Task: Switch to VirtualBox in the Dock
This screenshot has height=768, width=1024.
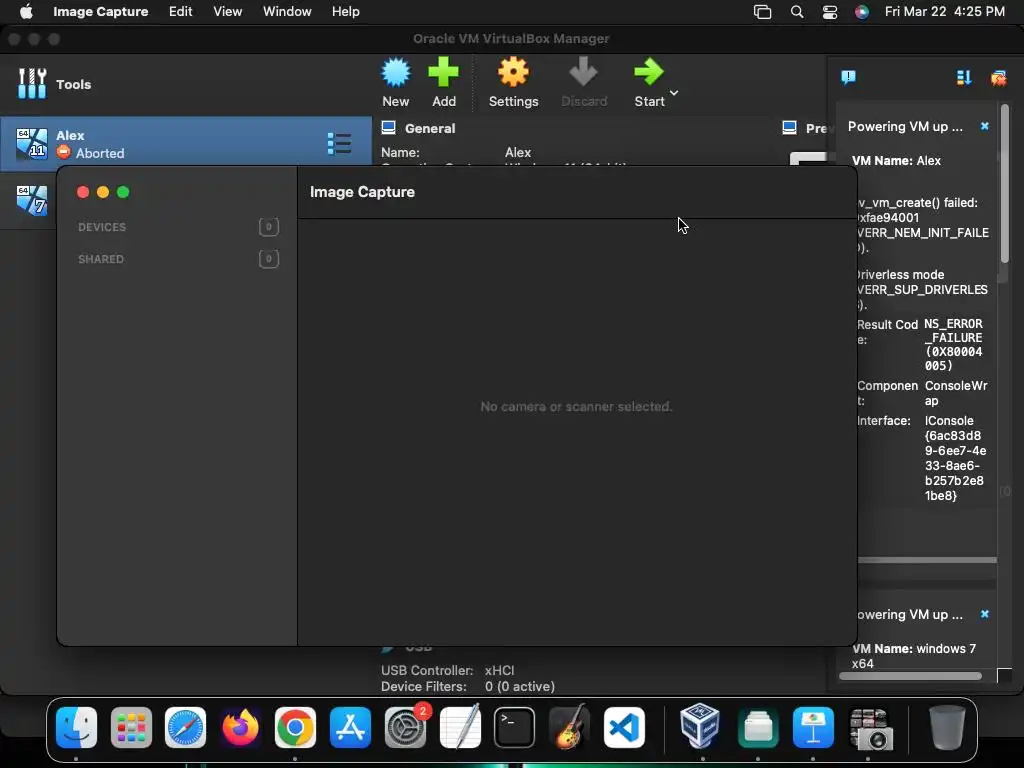Action: tap(699, 726)
